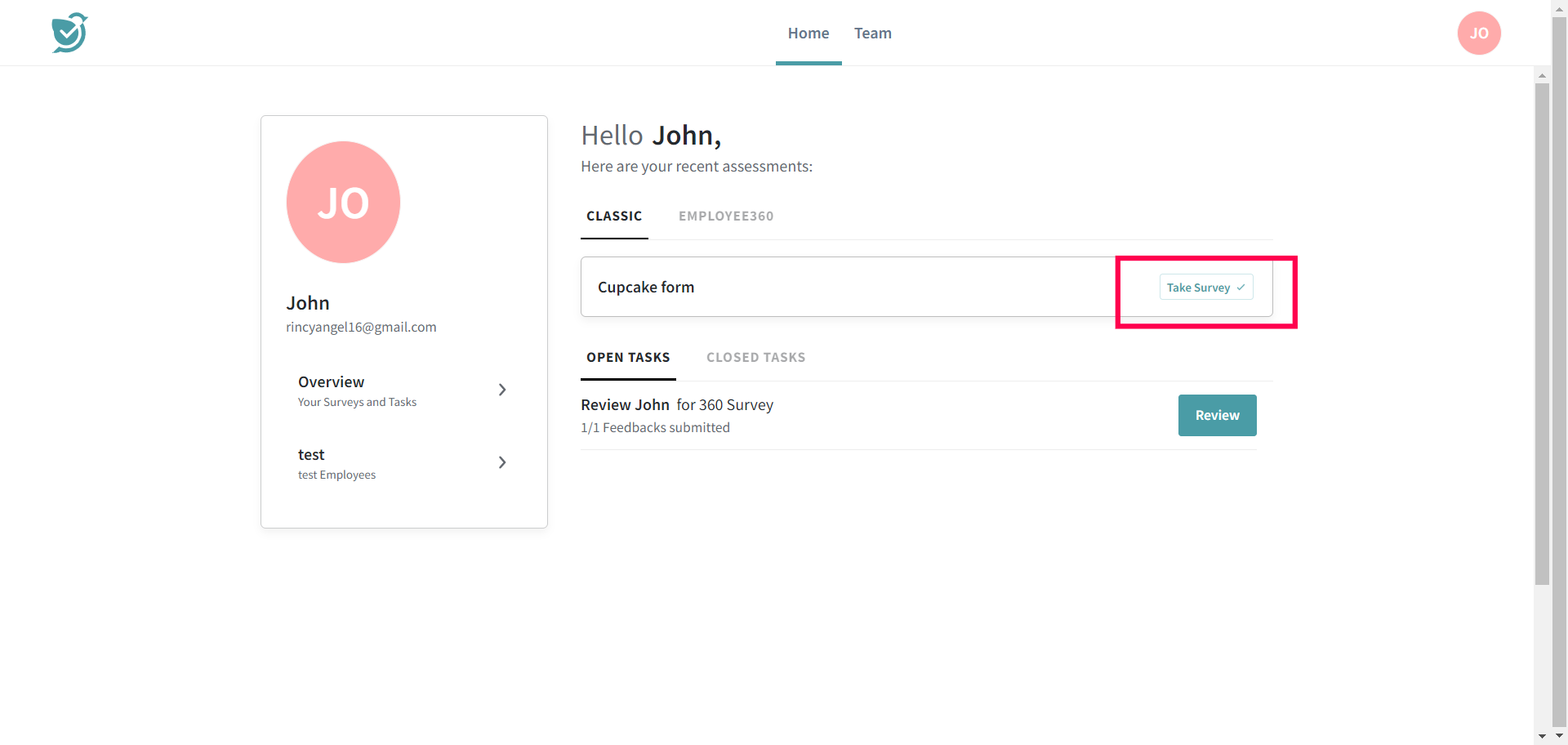This screenshot has height=745, width=1568.
Task: Click the email rincyangel16@gmail.com
Action: click(x=361, y=328)
